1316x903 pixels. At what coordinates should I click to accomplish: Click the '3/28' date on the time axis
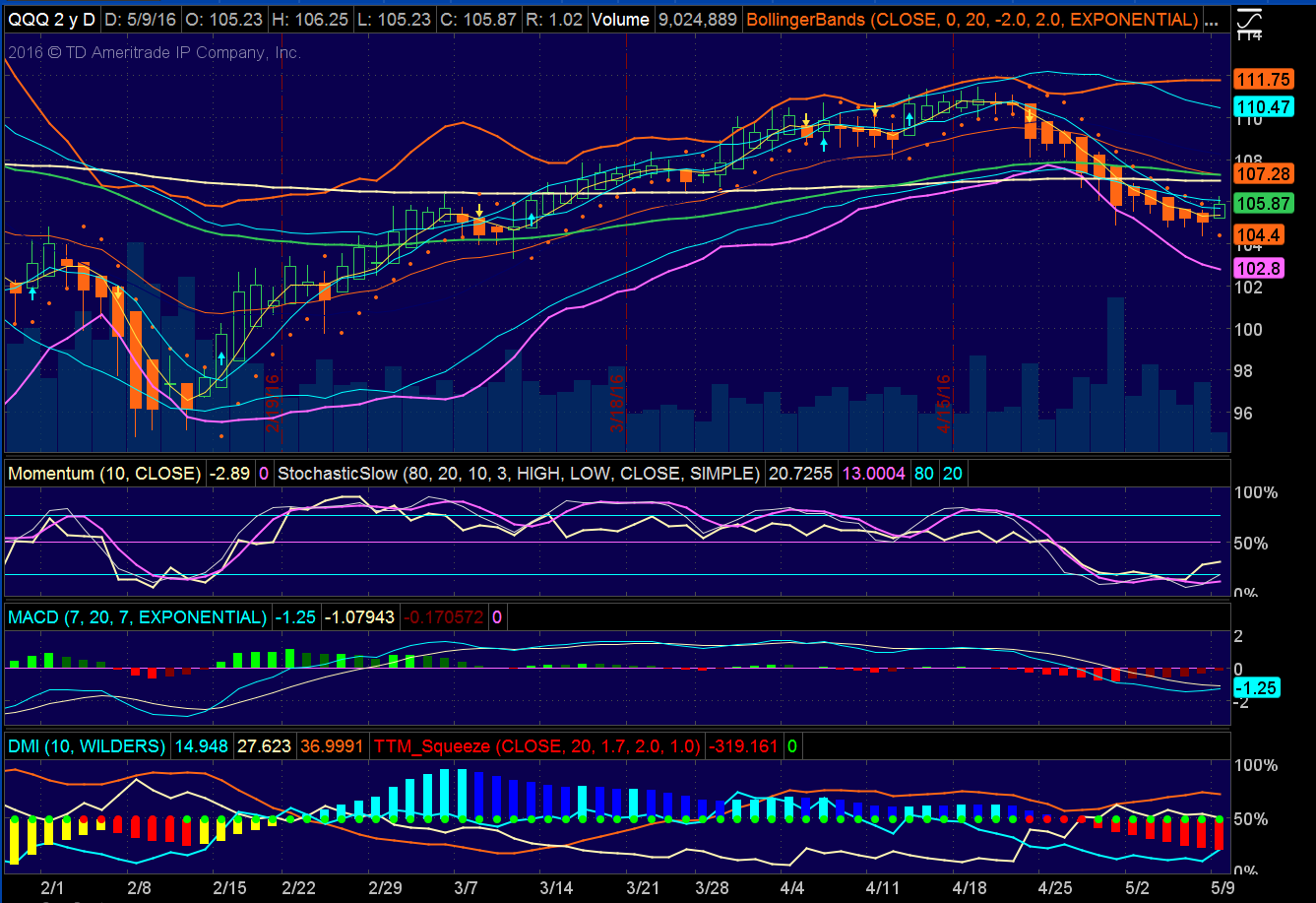[x=712, y=887]
